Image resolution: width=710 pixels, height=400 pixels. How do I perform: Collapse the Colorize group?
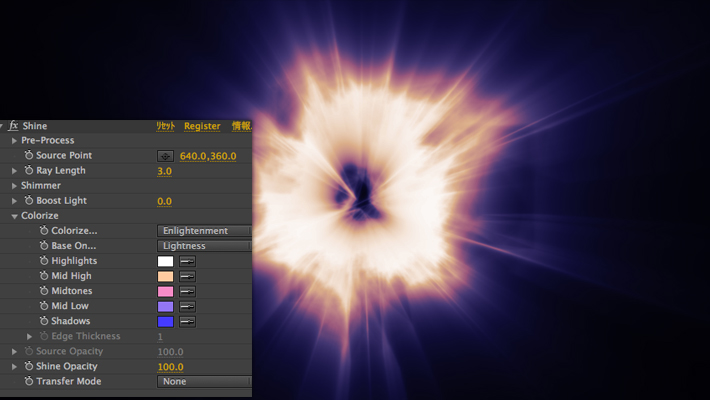[14, 216]
